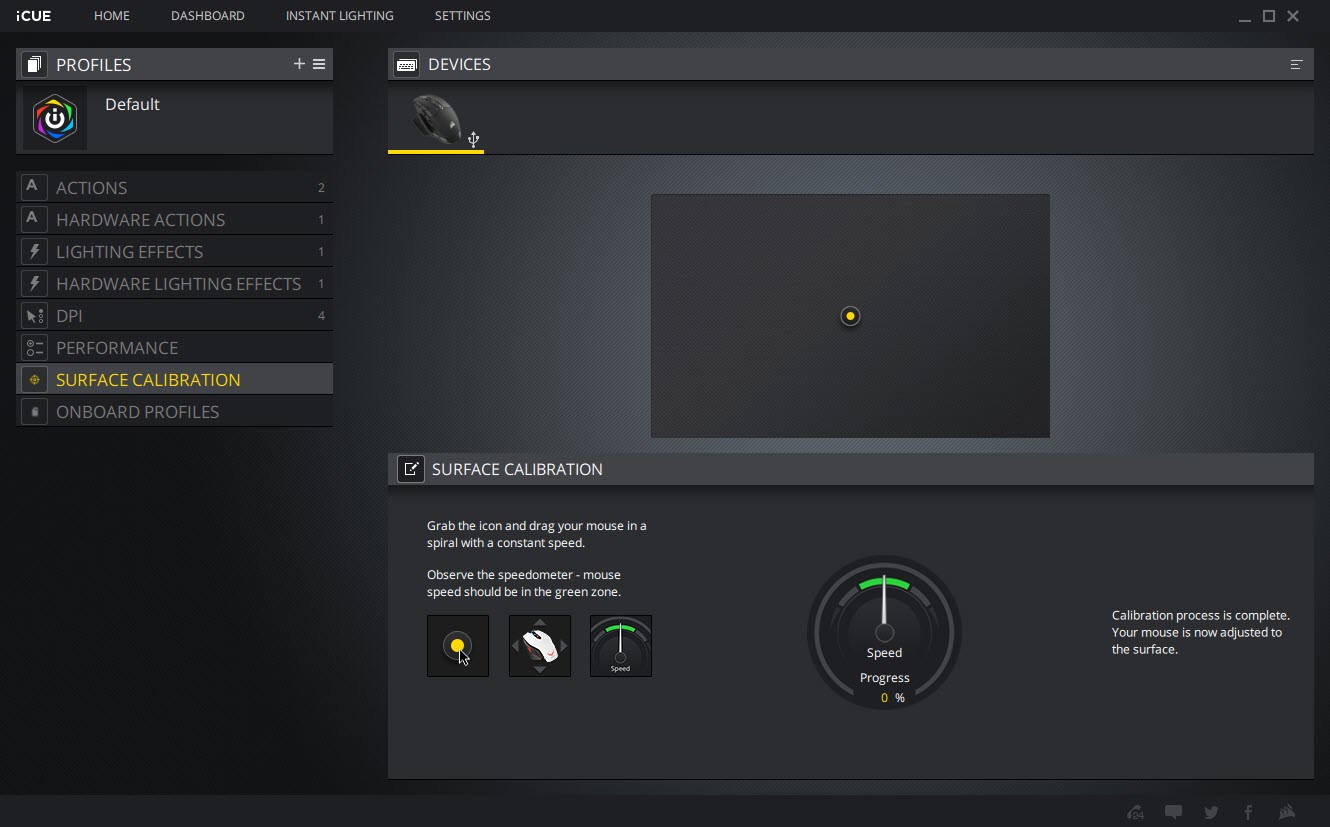Click the Actions letter-A icon
The width and height of the screenshot is (1330, 827).
click(34, 187)
